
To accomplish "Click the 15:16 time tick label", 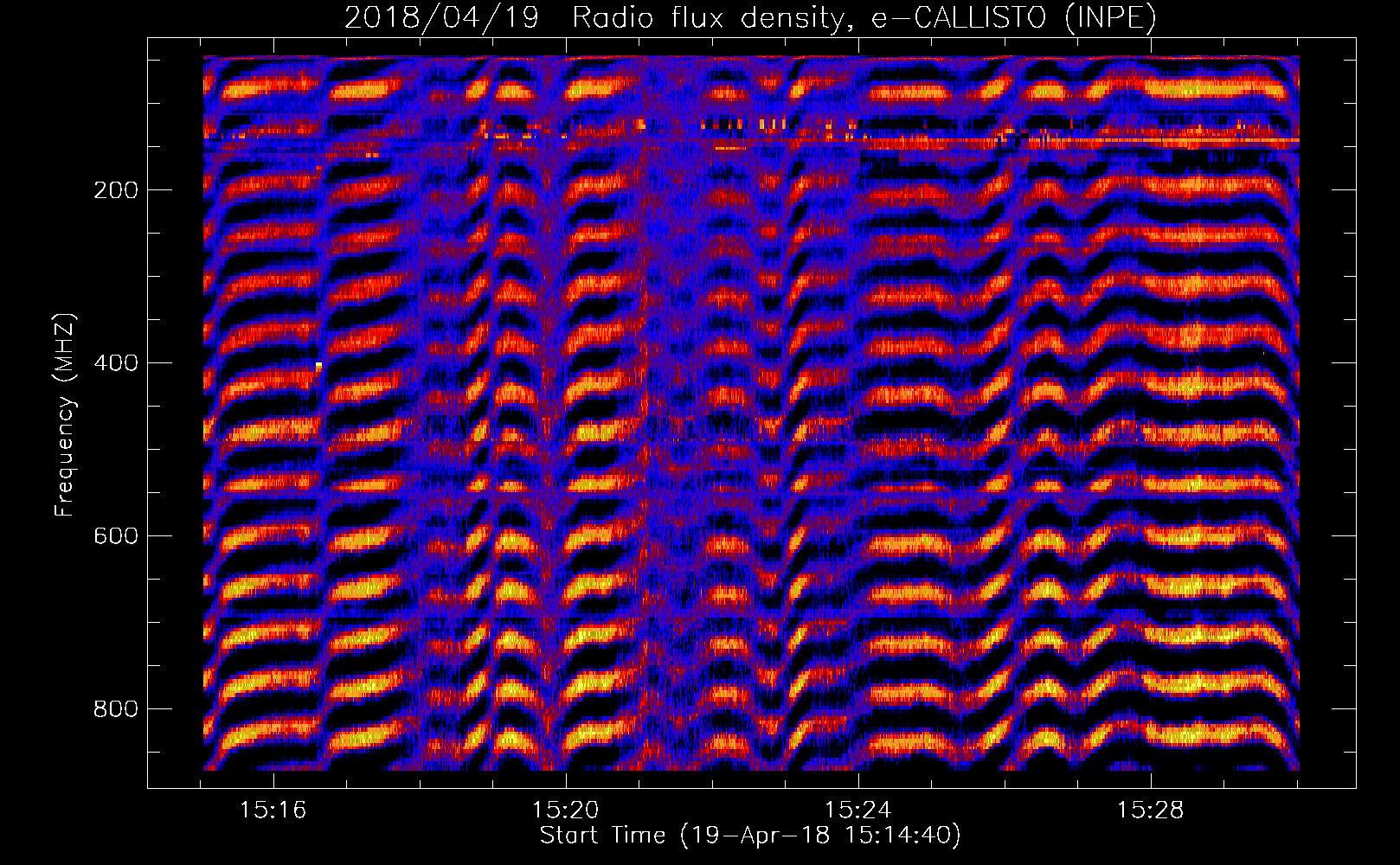I will 273,811.
